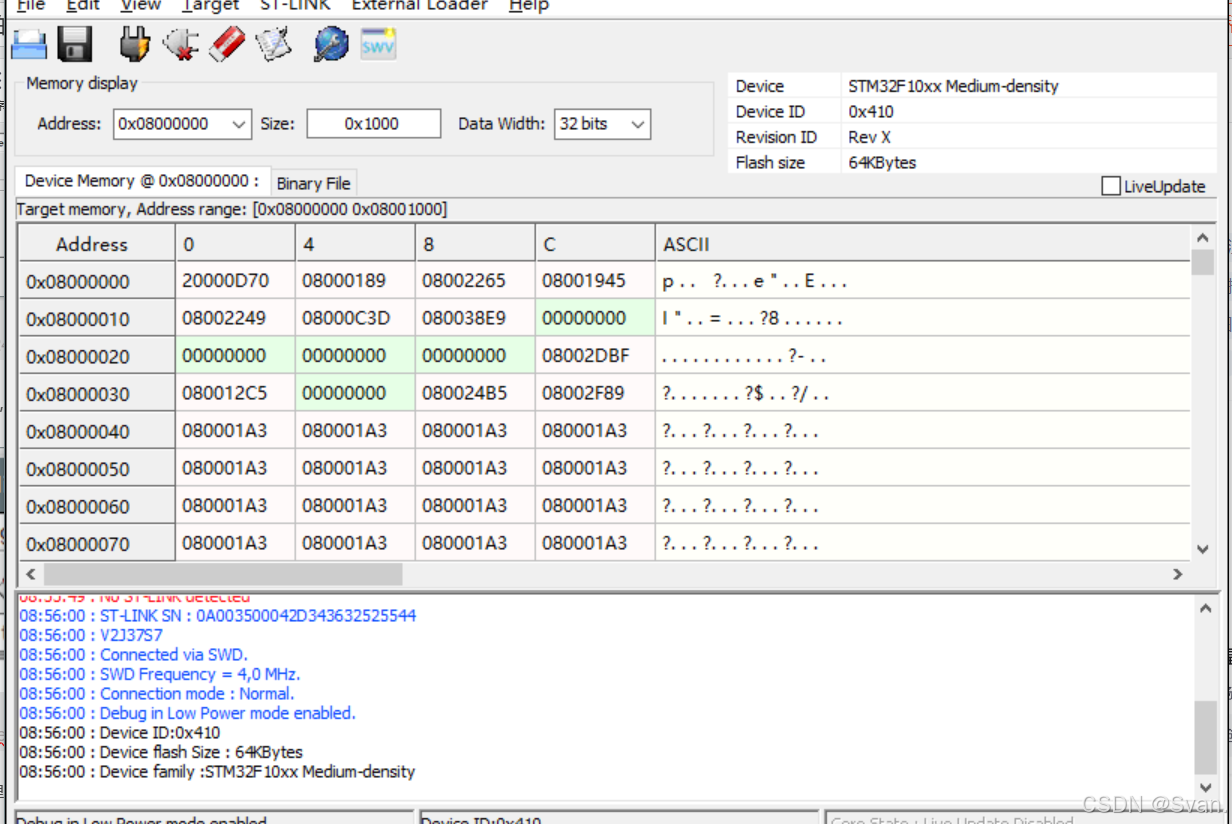Screen dimensions: 1232x824
Task: Select cell value 08002265
Action: tap(475, 281)
